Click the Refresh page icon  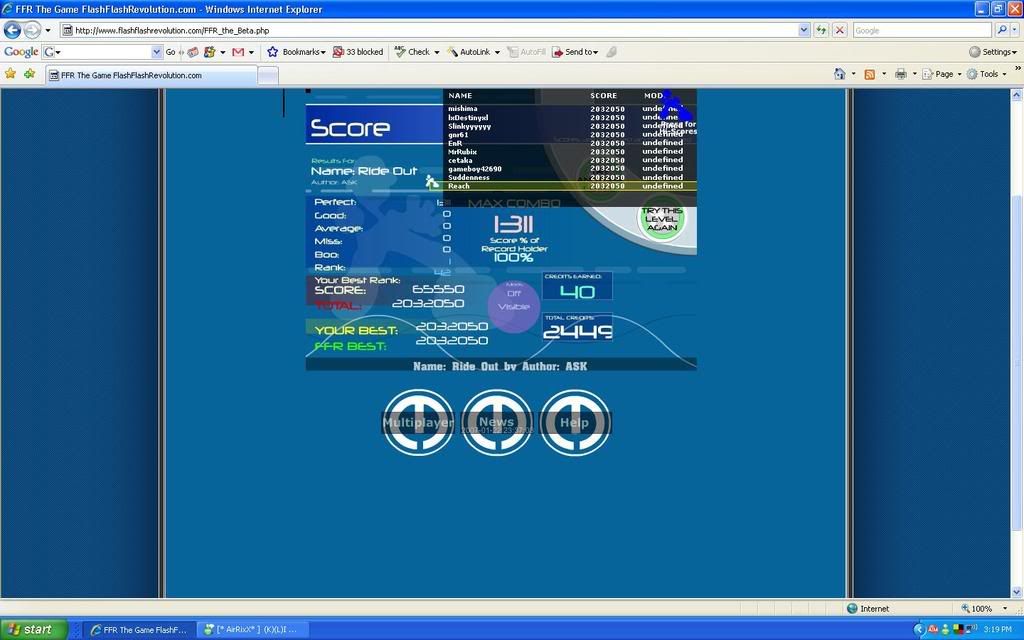[x=821, y=30]
